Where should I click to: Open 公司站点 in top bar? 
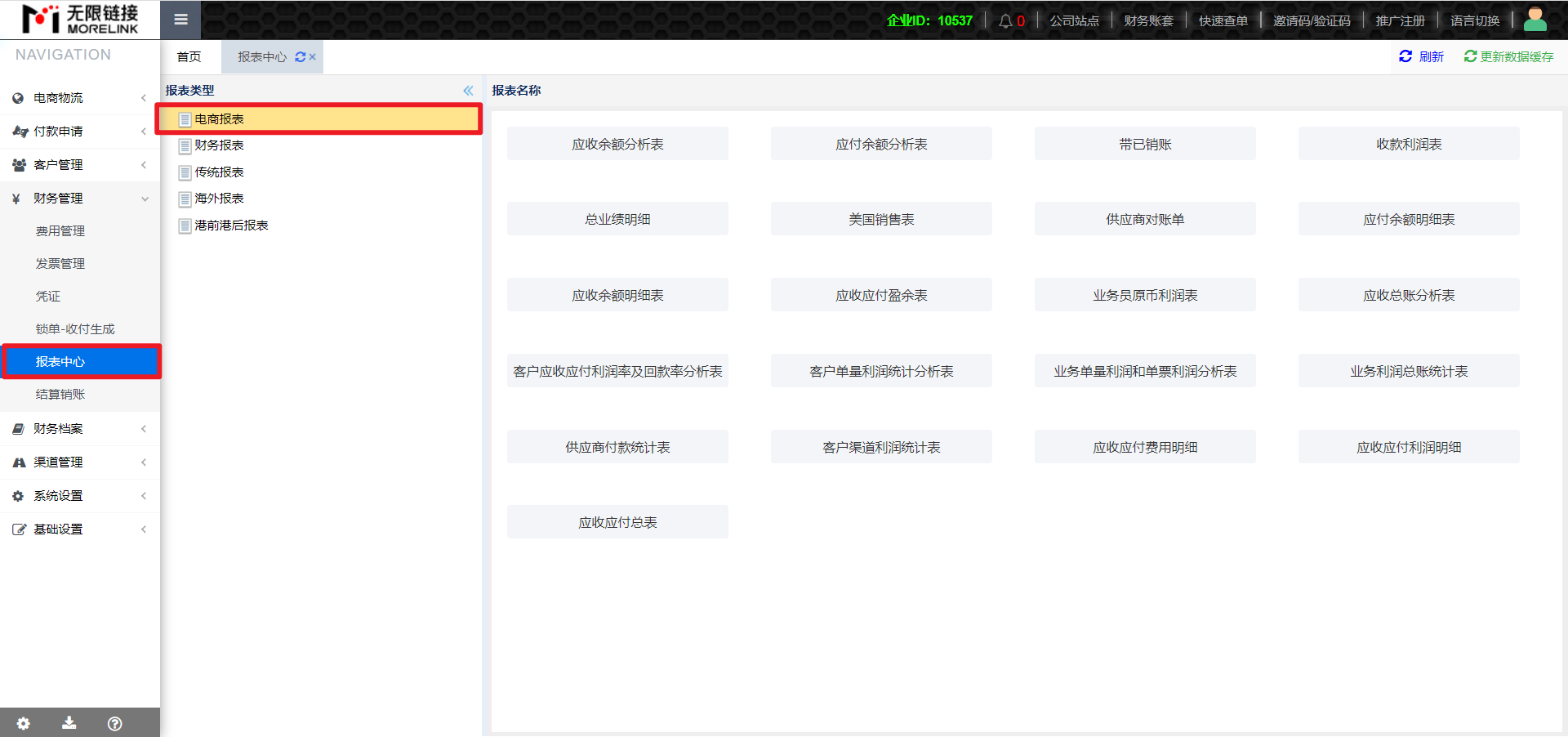coord(1075,20)
